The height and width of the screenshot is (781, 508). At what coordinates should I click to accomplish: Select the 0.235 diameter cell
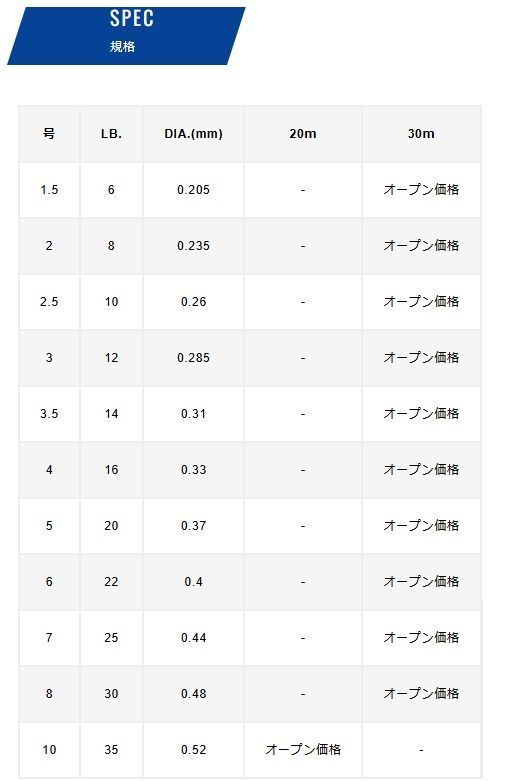tap(194, 246)
